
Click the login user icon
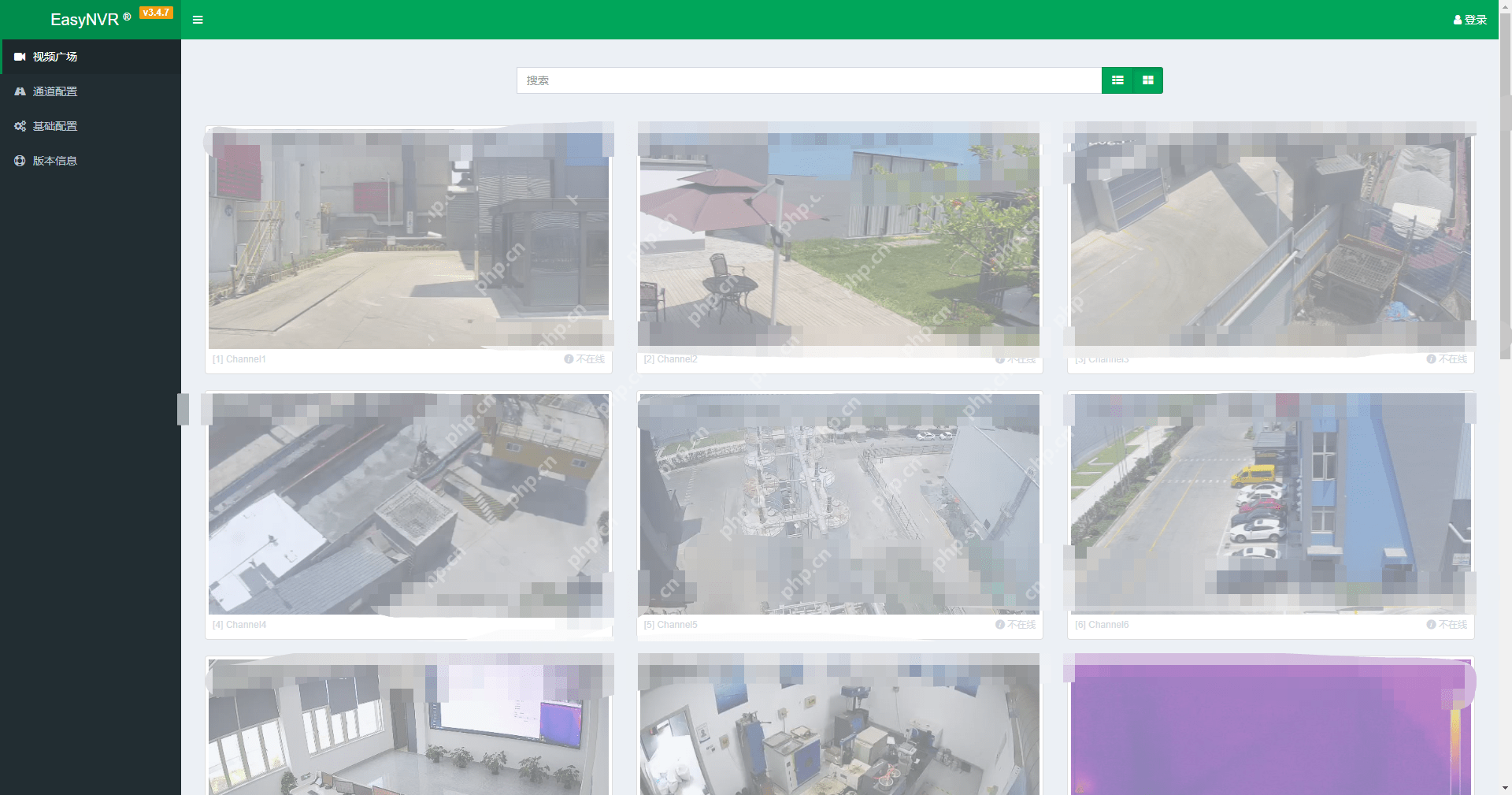tap(1458, 20)
